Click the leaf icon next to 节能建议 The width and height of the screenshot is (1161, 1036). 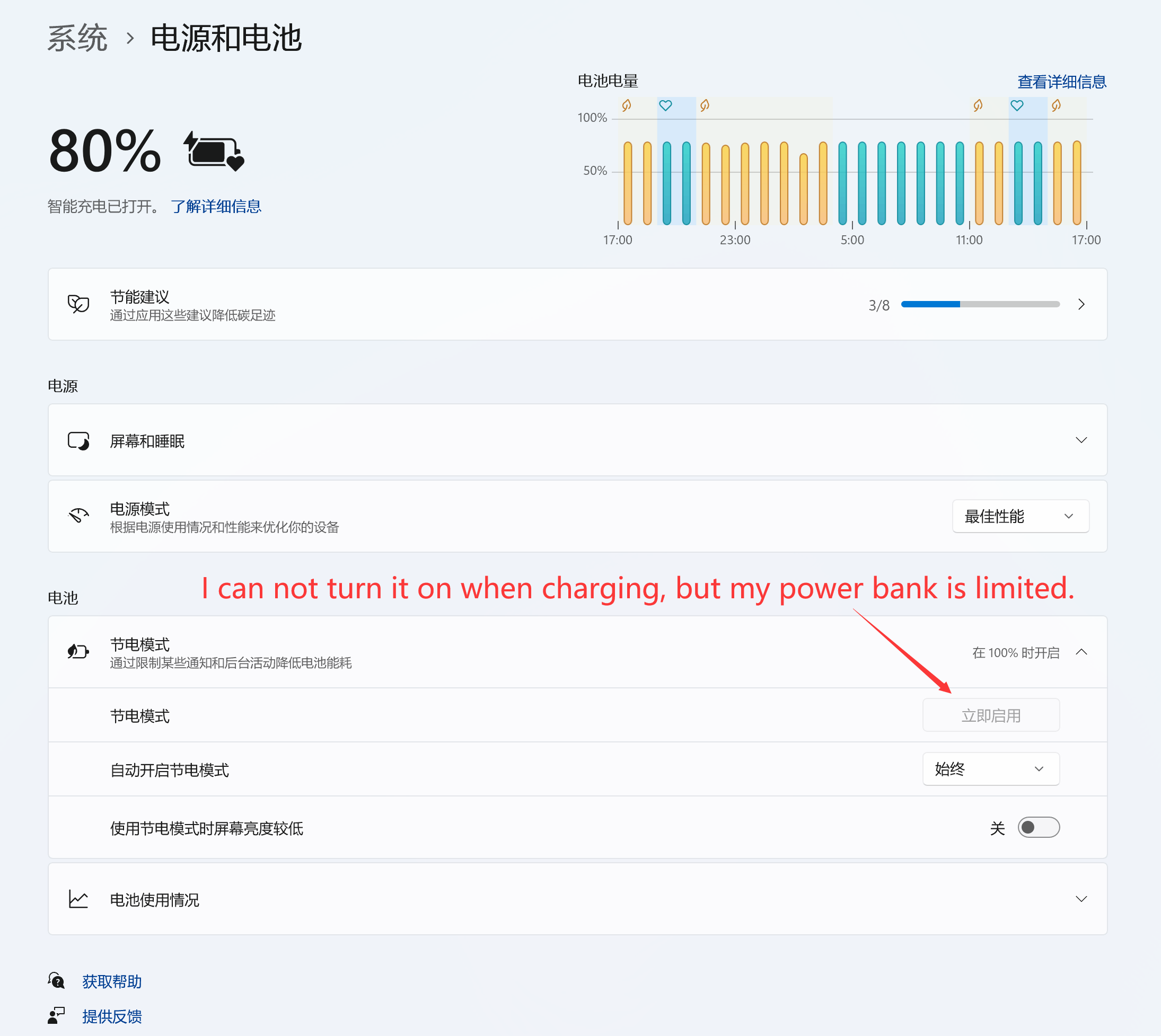(79, 305)
